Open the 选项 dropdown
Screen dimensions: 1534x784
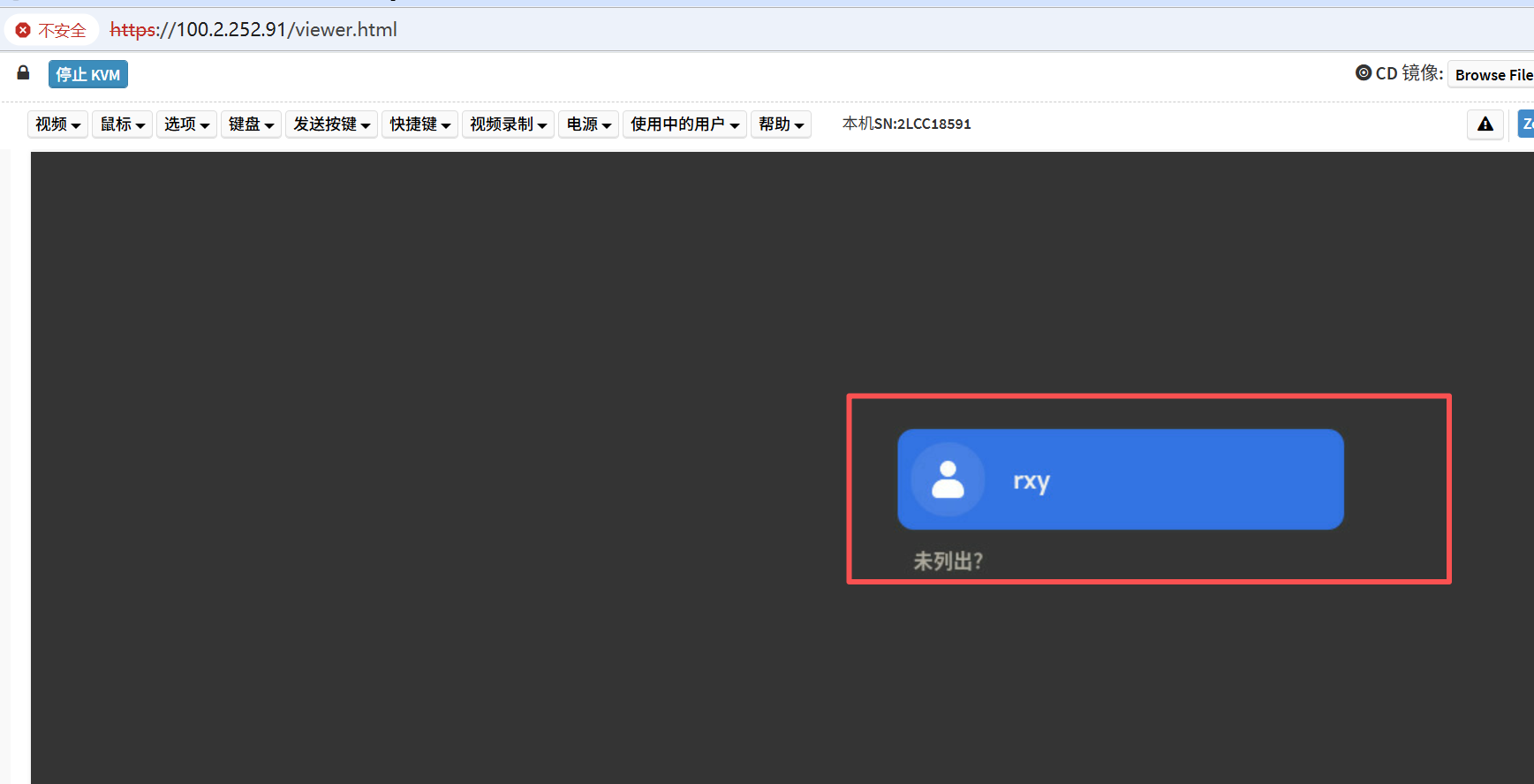[186, 124]
